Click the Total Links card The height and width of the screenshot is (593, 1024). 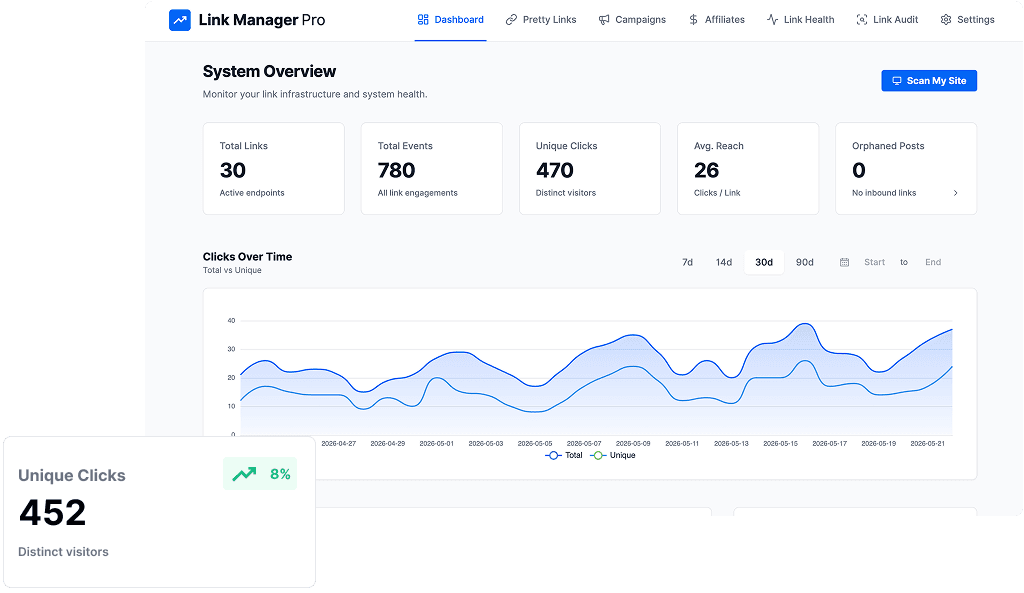pos(274,168)
